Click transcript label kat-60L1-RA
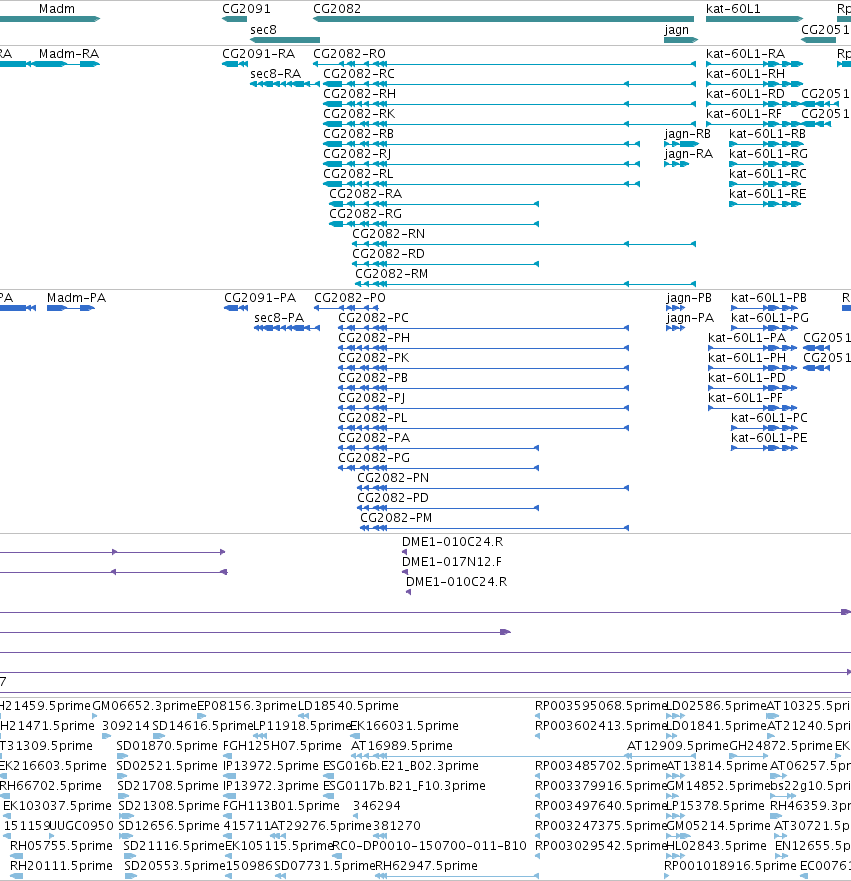This screenshot has height=881, width=851. pyautogui.click(x=745, y=54)
